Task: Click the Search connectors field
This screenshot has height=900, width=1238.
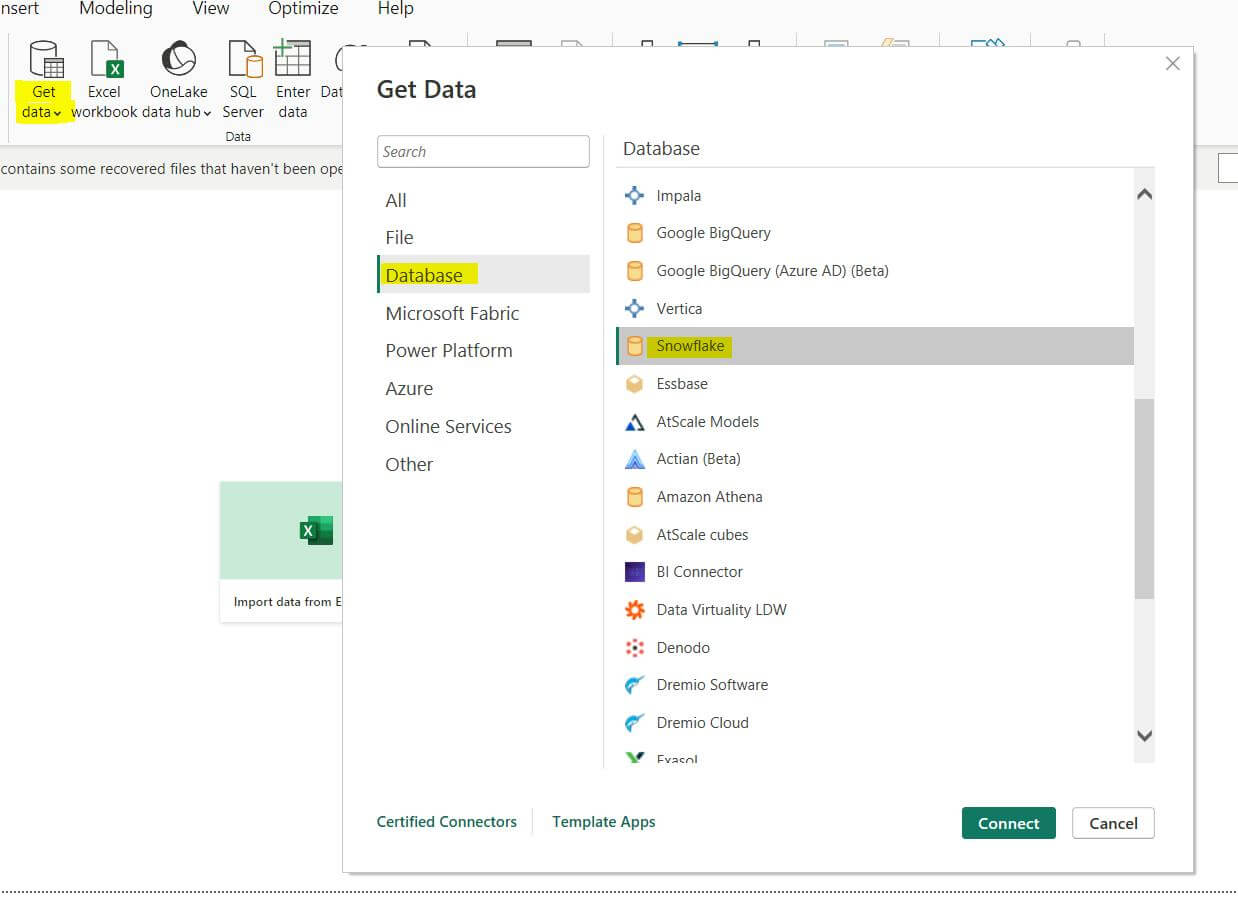Action: [x=483, y=152]
